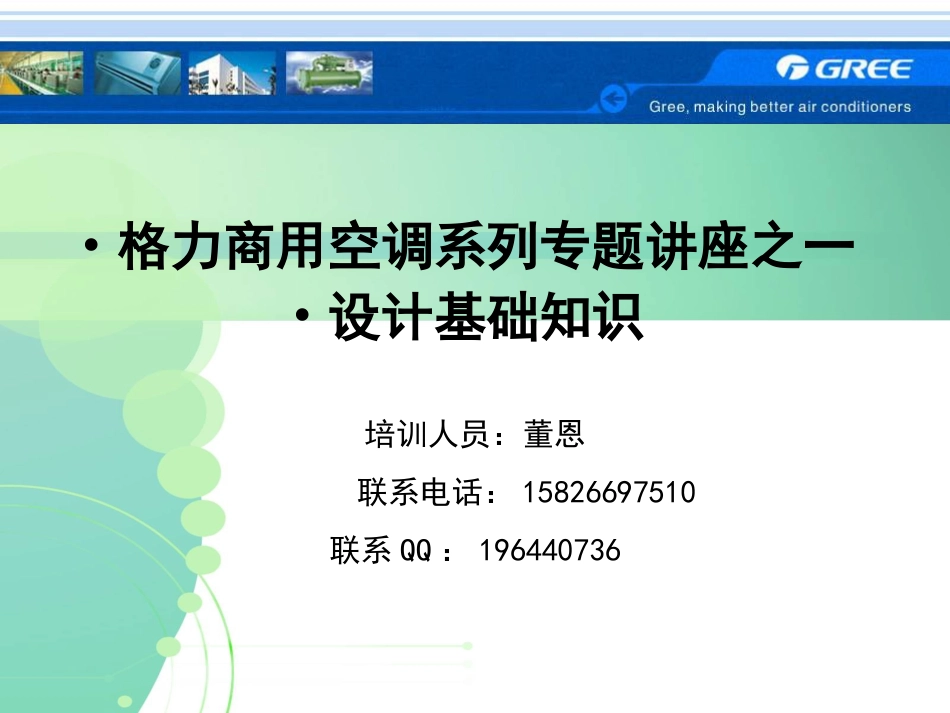The width and height of the screenshot is (950, 713).
Task: Click the label '联系电话:'
Action: pos(427,492)
